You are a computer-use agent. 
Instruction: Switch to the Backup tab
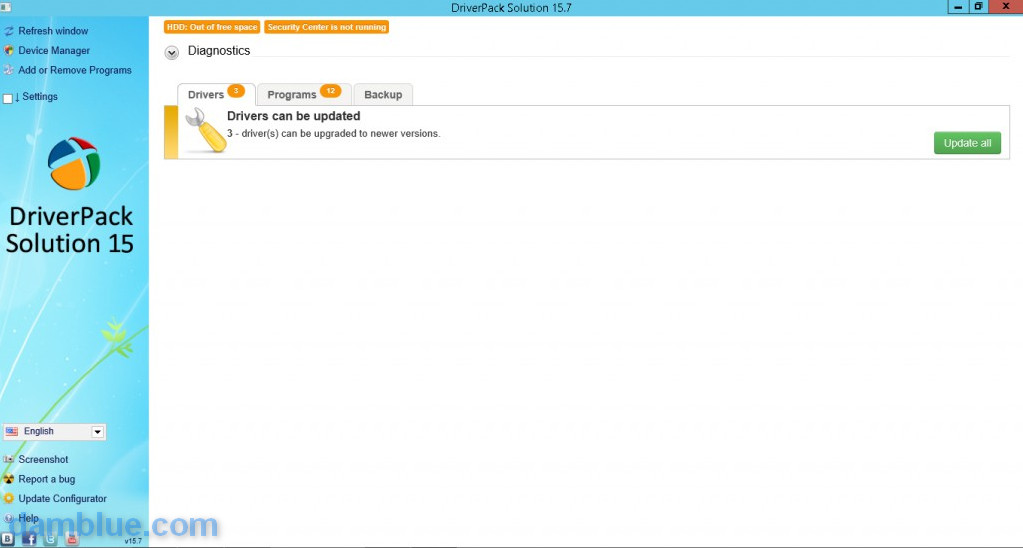click(383, 95)
